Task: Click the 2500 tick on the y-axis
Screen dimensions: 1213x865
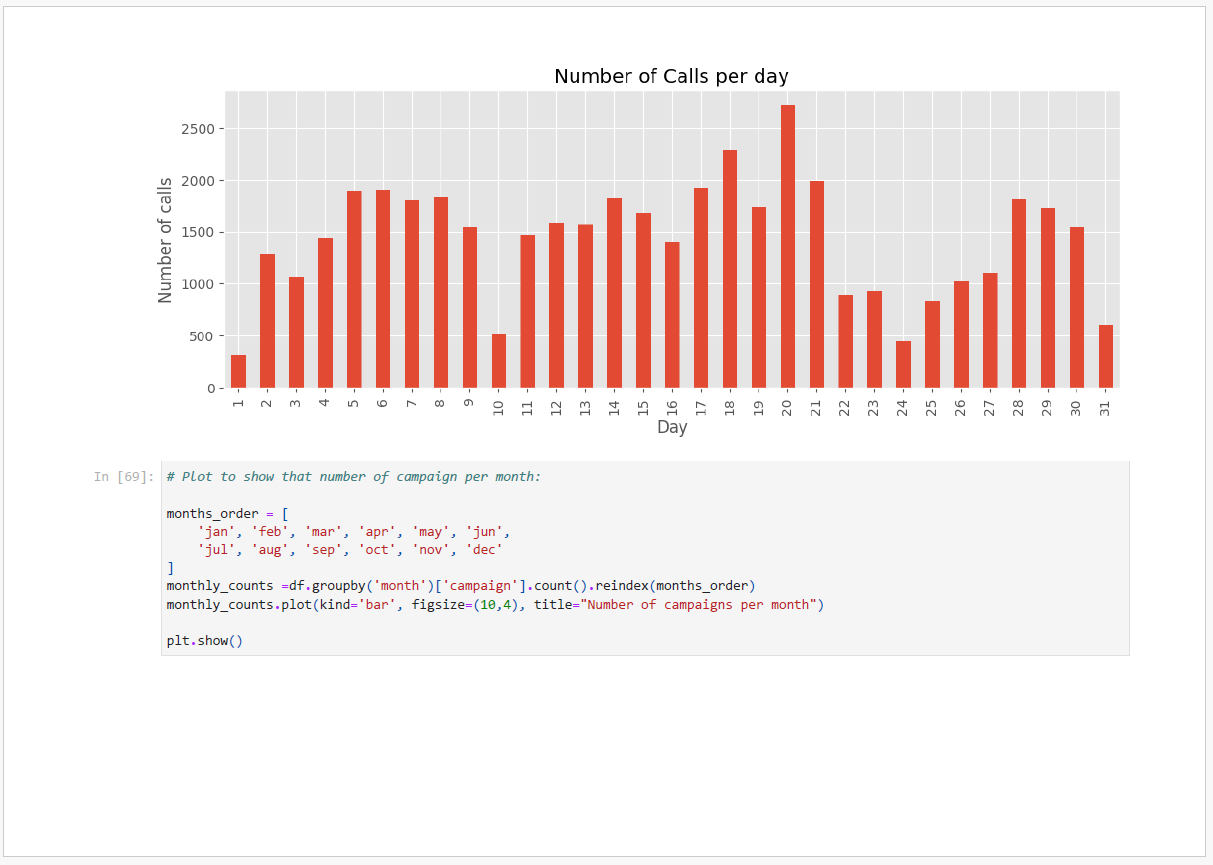Action: point(197,129)
